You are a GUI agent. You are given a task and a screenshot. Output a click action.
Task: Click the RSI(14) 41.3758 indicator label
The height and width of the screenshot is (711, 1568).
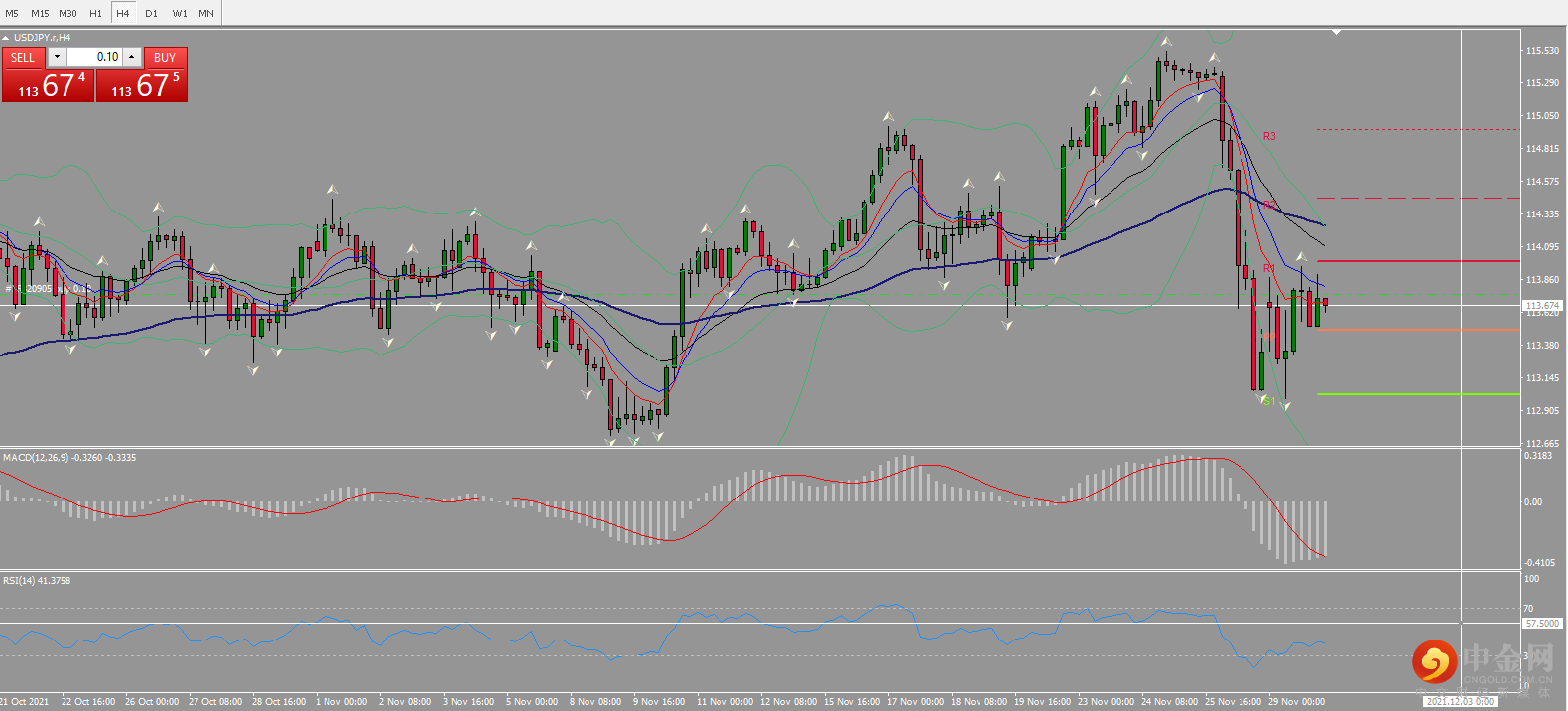(x=37, y=581)
